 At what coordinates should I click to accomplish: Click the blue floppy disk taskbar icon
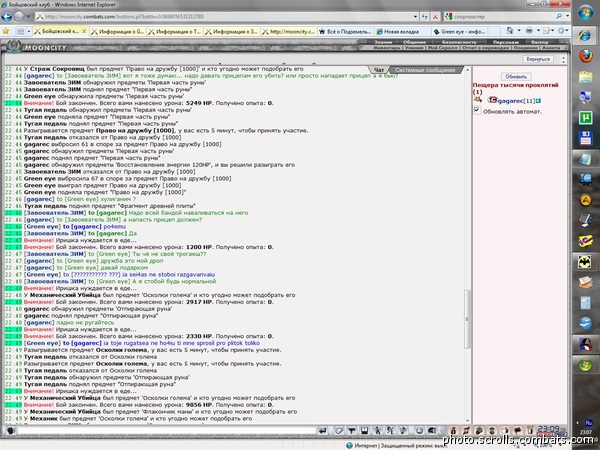[x=585, y=138]
